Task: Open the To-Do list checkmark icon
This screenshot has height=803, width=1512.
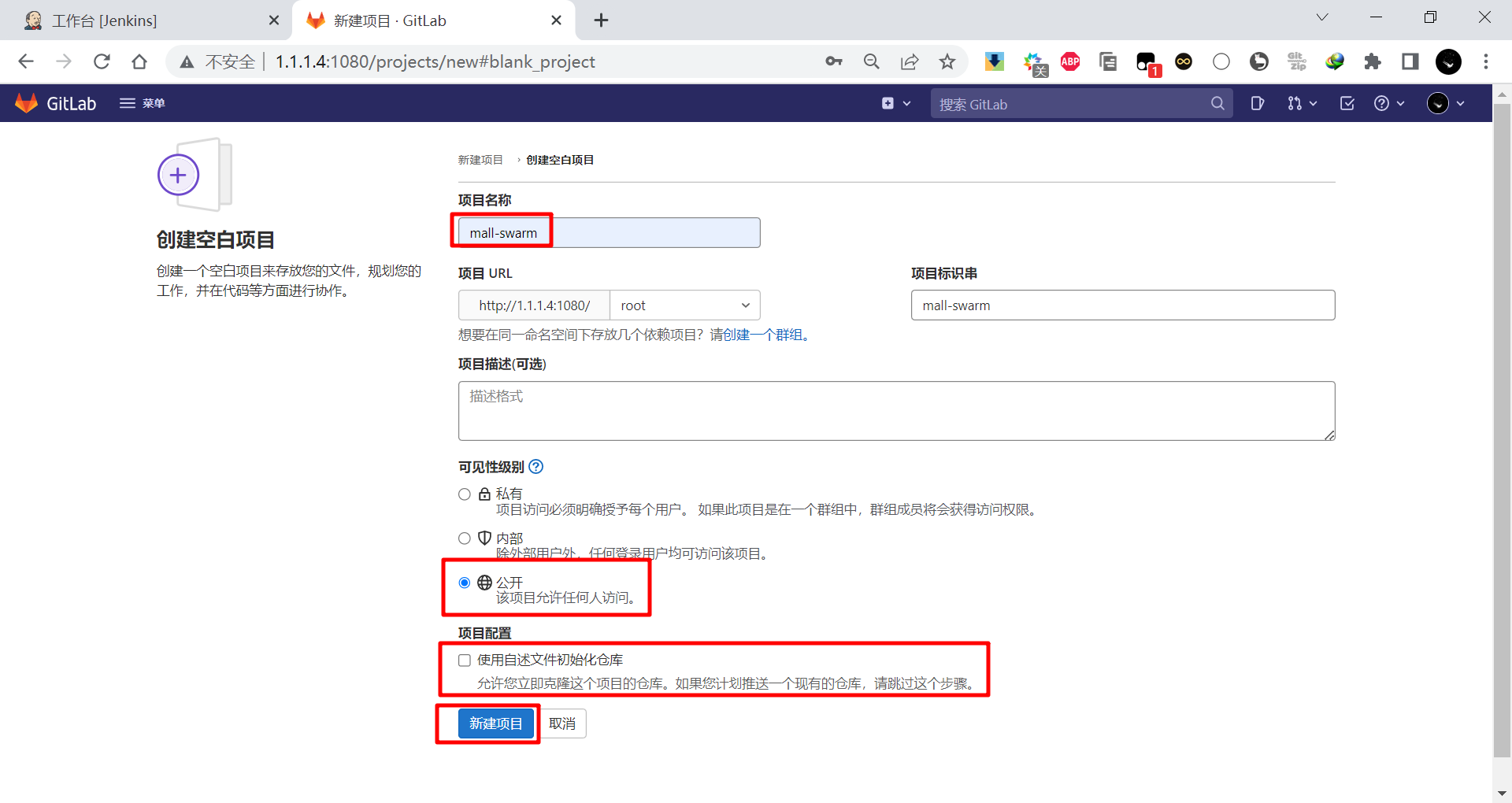Action: pos(1347,103)
